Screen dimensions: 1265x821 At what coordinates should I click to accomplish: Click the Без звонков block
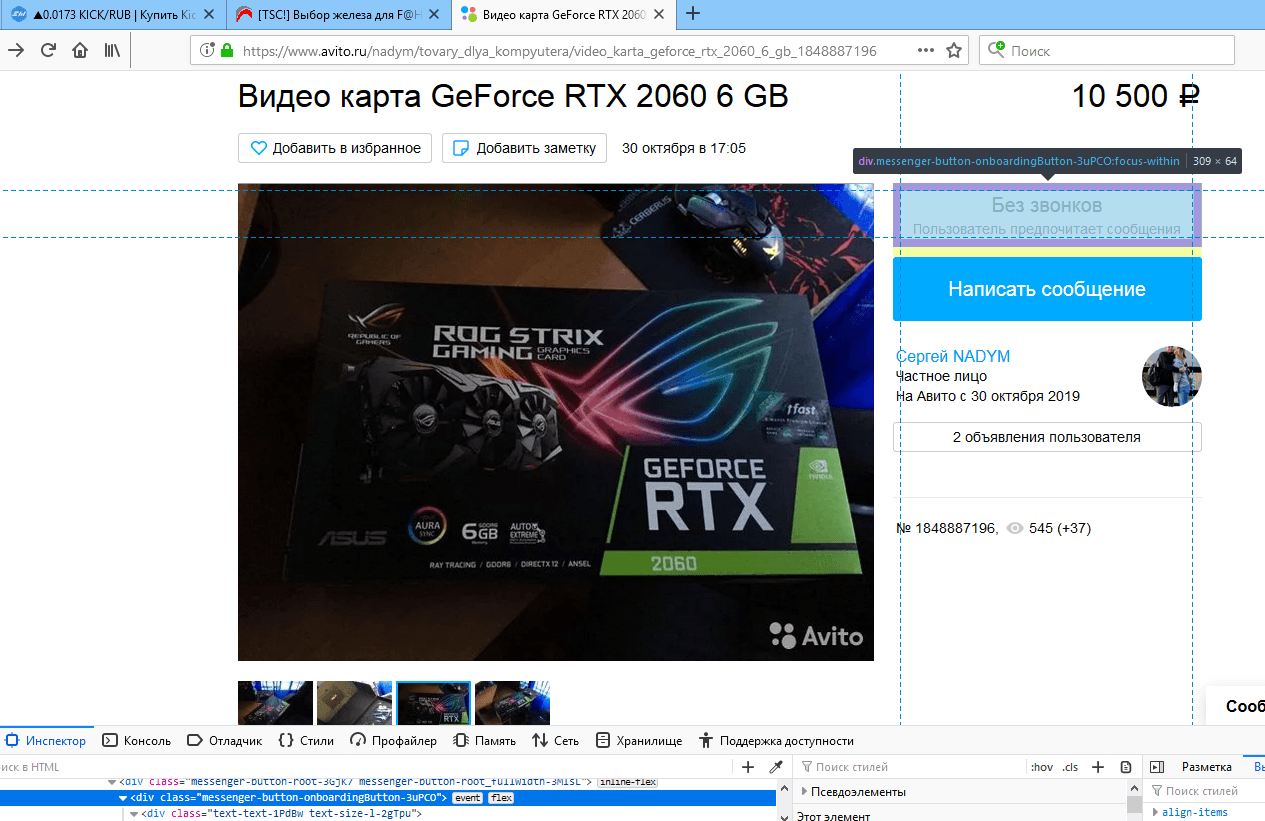coord(1047,215)
